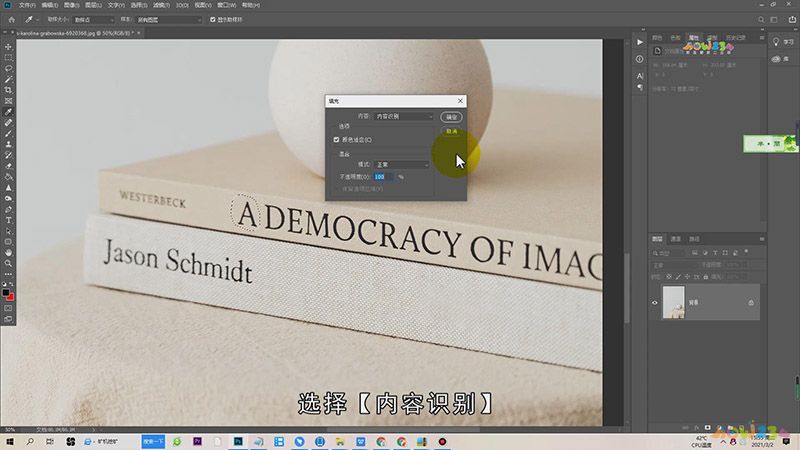Open Photoshop from the taskbar
This screenshot has width=800, height=450.
tap(238, 441)
